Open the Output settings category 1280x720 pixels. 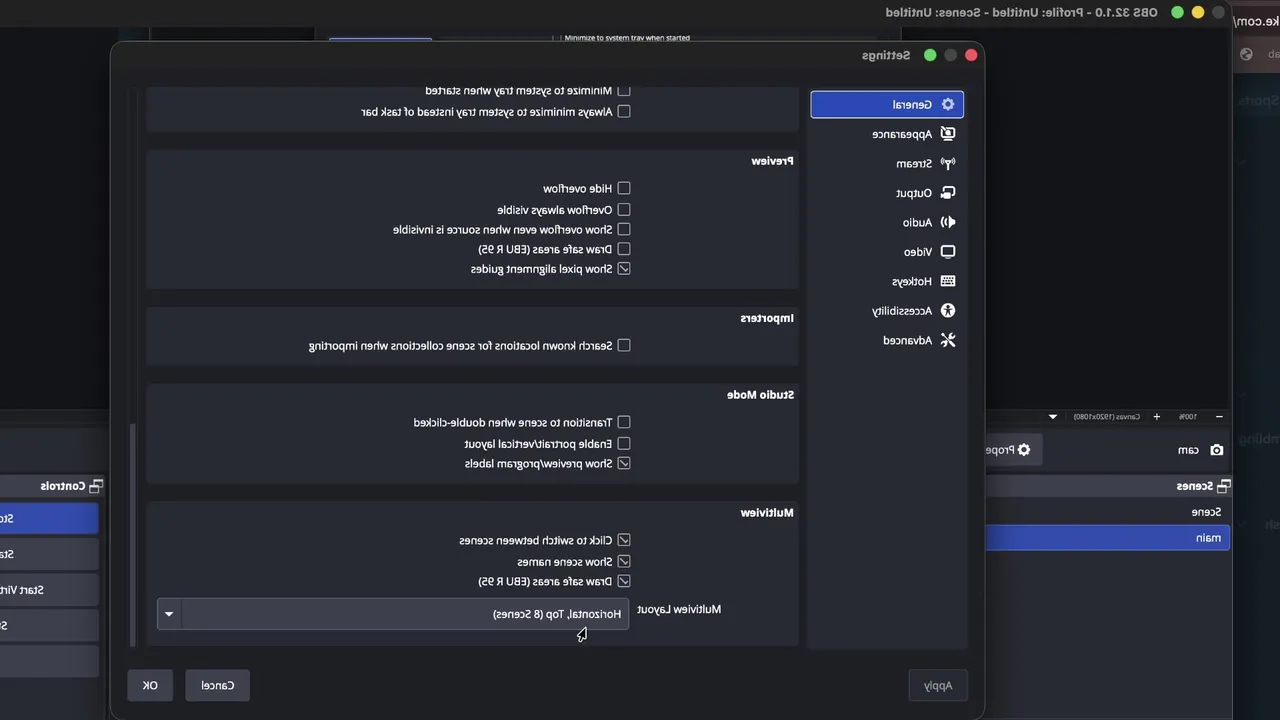pos(925,193)
